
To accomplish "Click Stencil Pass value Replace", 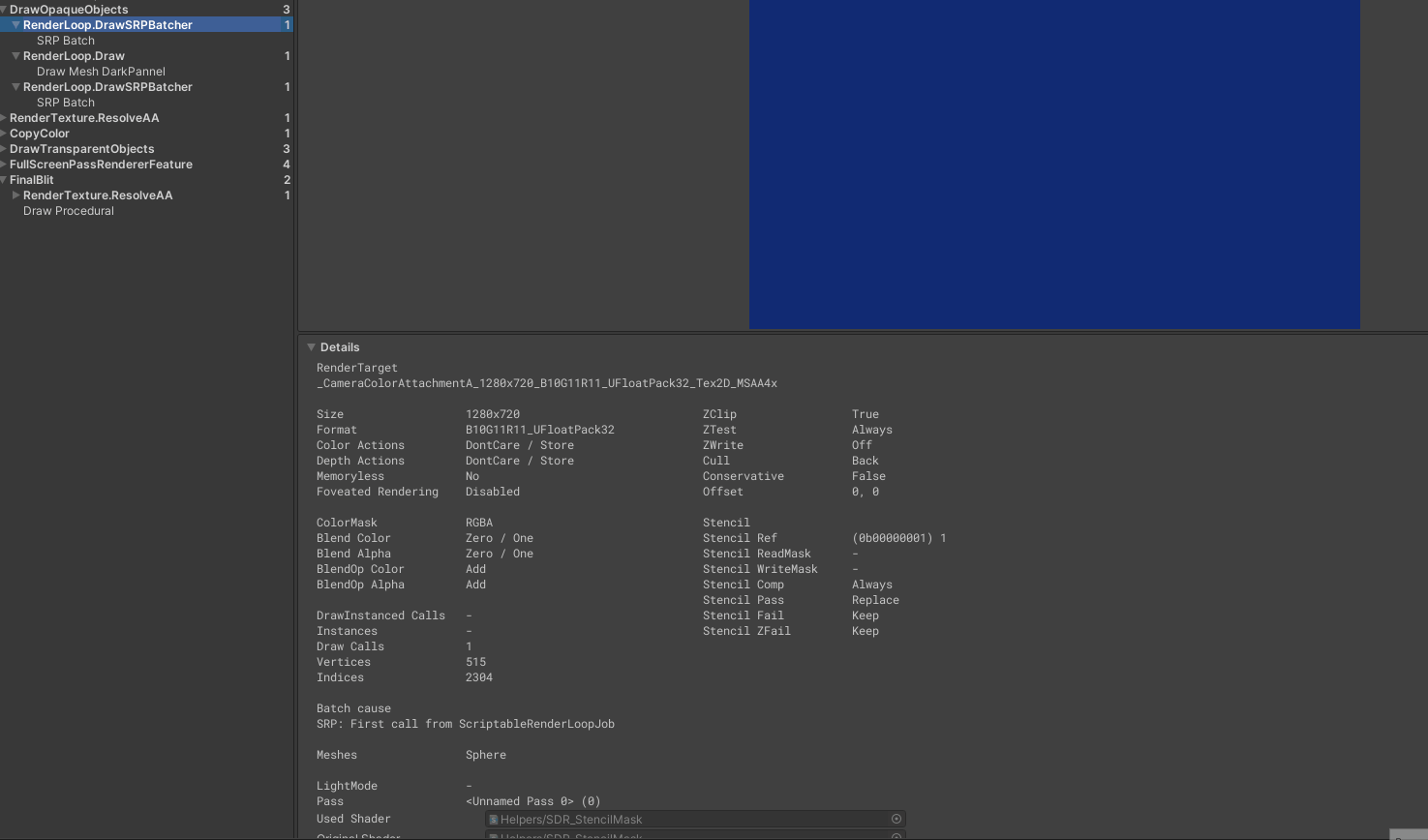I will [x=875, y=600].
